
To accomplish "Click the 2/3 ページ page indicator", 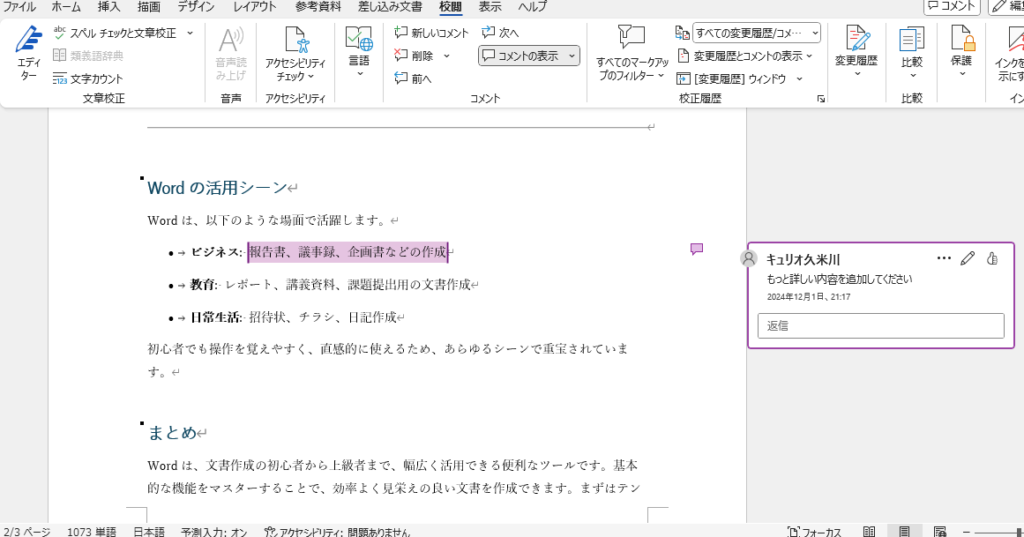I will [27, 532].
